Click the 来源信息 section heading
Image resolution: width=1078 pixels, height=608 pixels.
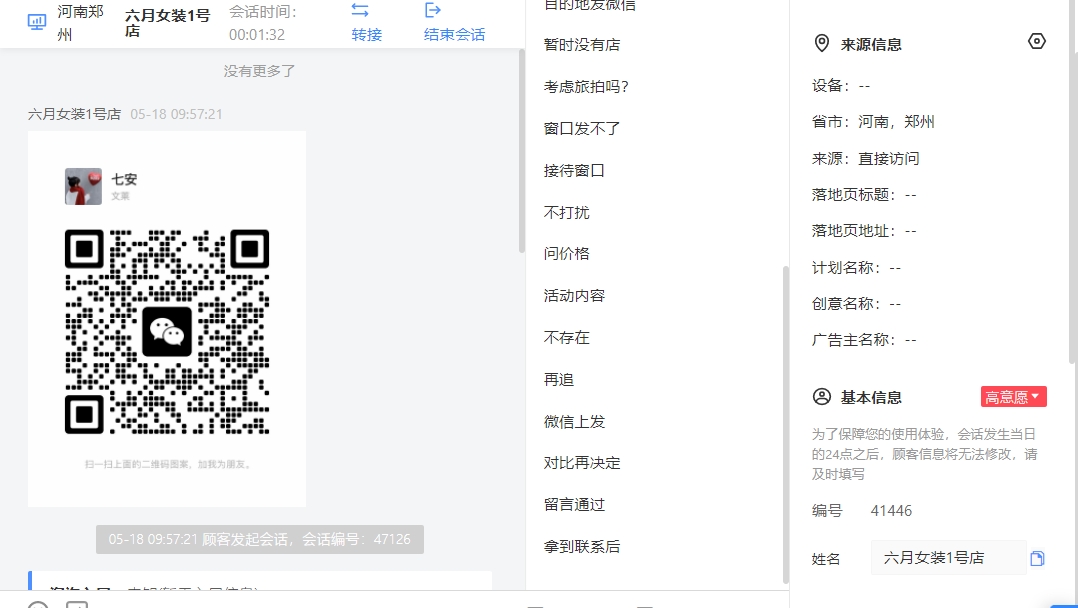(x=871, y=45)
